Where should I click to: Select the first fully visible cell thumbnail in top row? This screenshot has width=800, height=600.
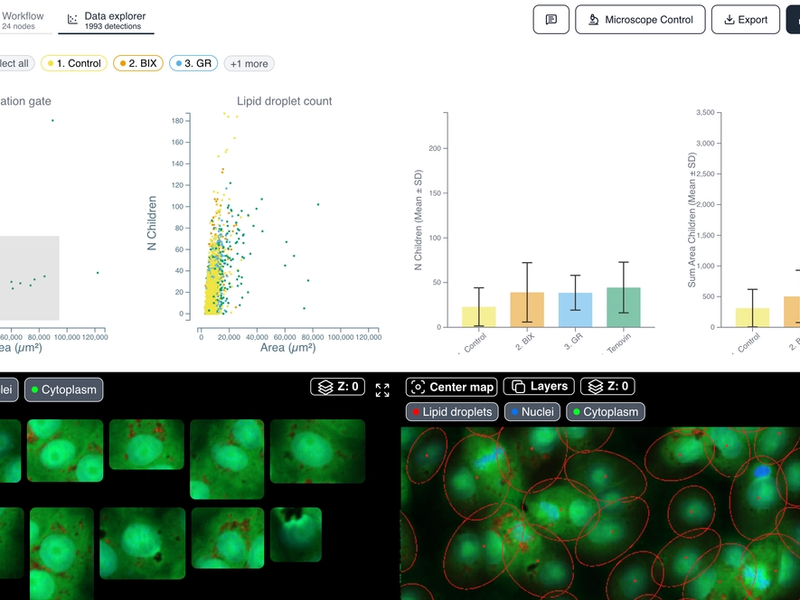65,451
